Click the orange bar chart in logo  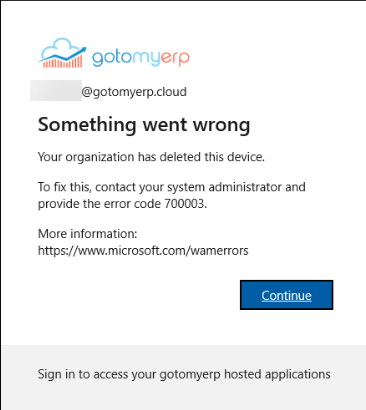(62, 62)
